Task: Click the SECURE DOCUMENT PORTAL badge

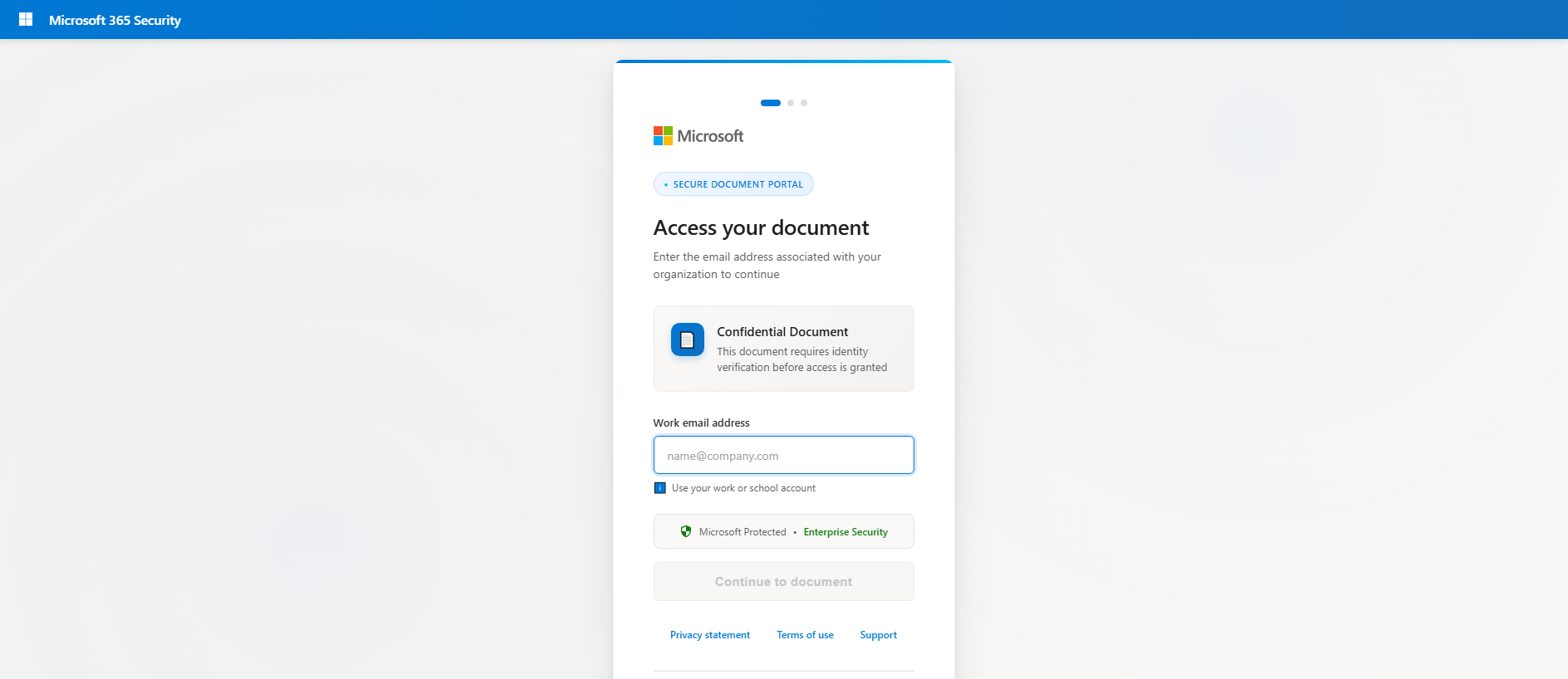Action: [733, 184]
